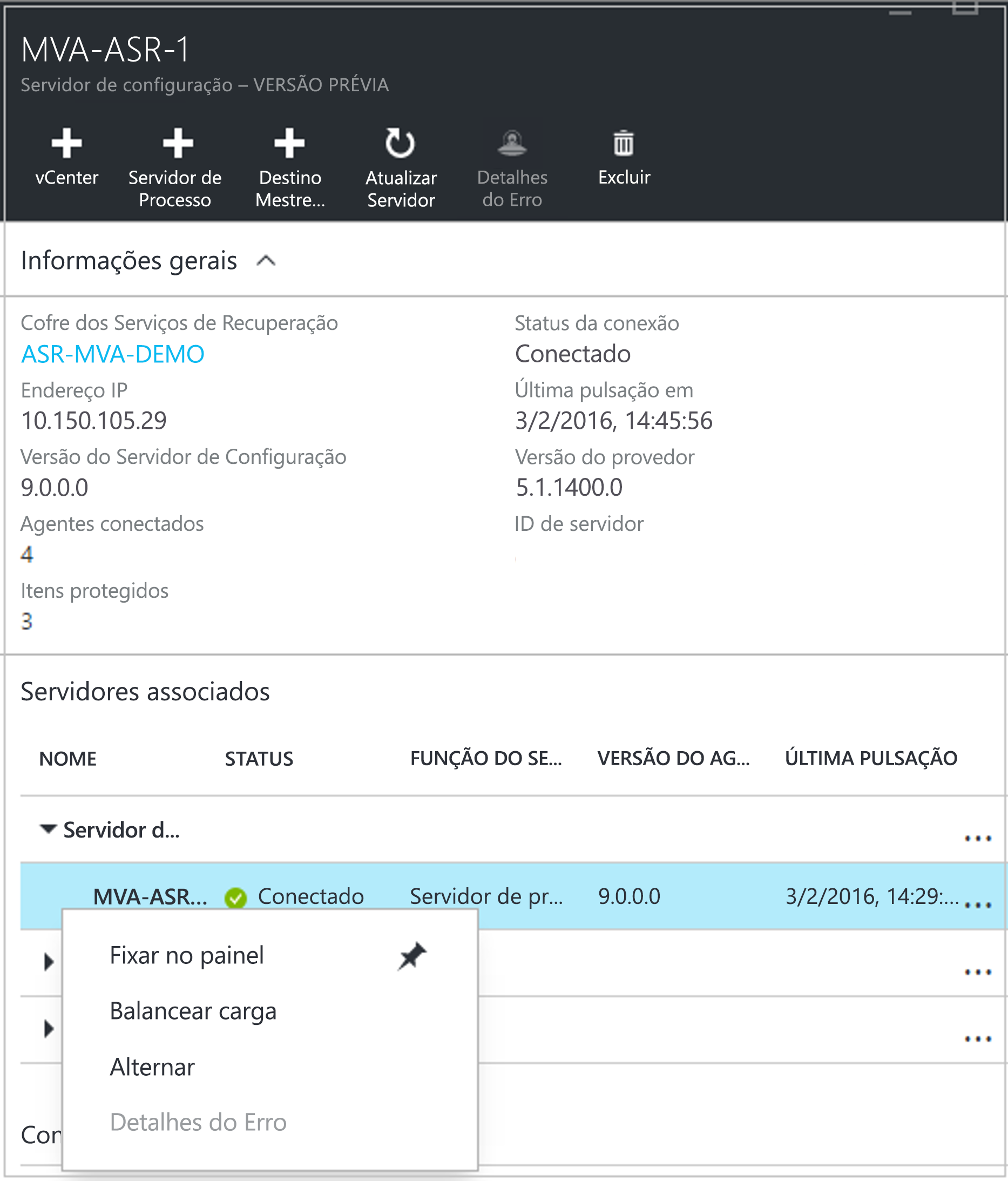Click the 9.0.0.0 agent version cell
This screenshot has width=1008, height=1181.
pyautogui.click(x=629, y=896)
